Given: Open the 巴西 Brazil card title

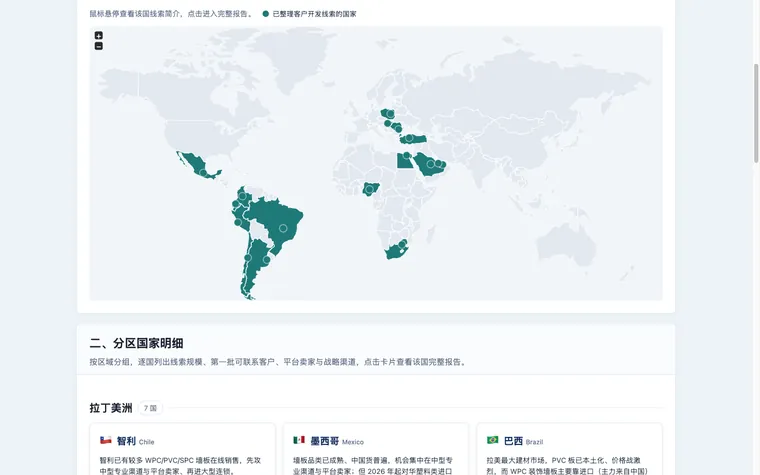Looking at the screenshot, I should pos(523,441).
